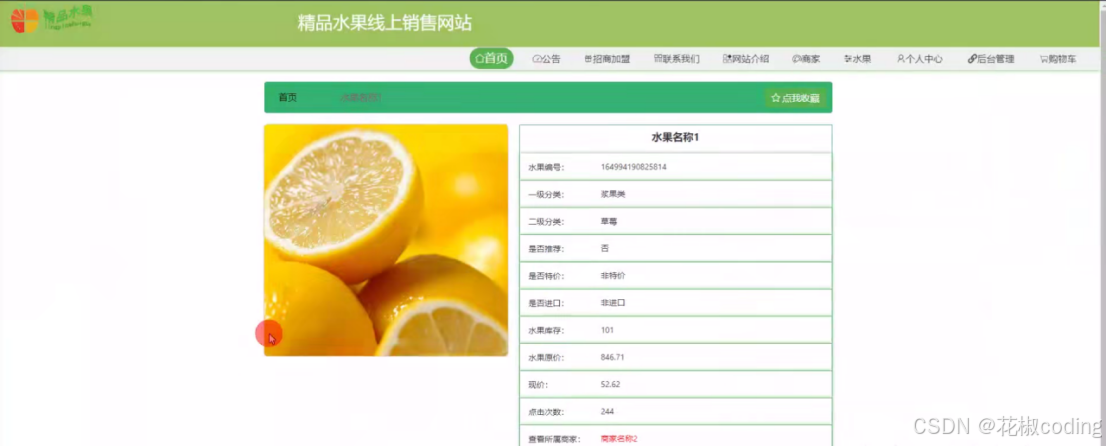Open the 公告 announcements menu

pyautogui.click(x=547, y=59)
